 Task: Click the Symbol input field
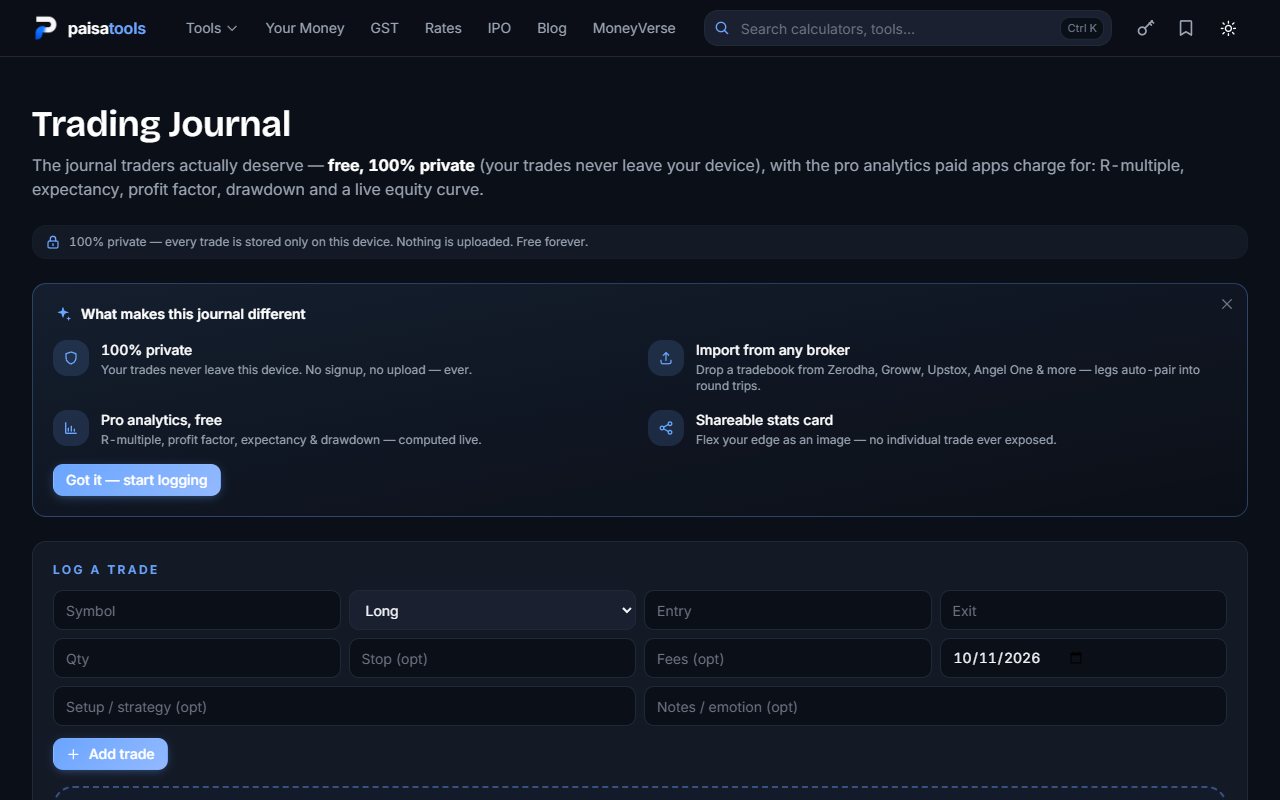tap(197, 610)
